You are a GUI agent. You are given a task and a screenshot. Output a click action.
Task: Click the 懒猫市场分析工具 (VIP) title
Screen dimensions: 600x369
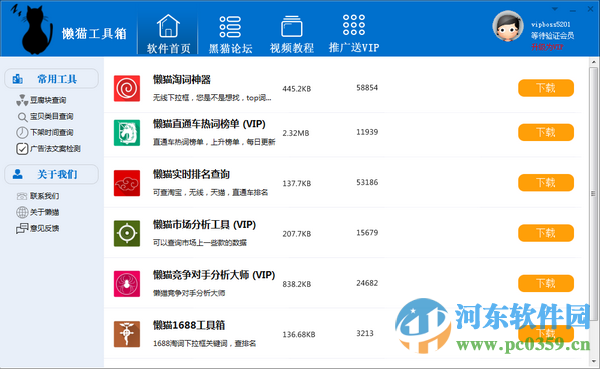pyautogui.click(x=204, y=225)
